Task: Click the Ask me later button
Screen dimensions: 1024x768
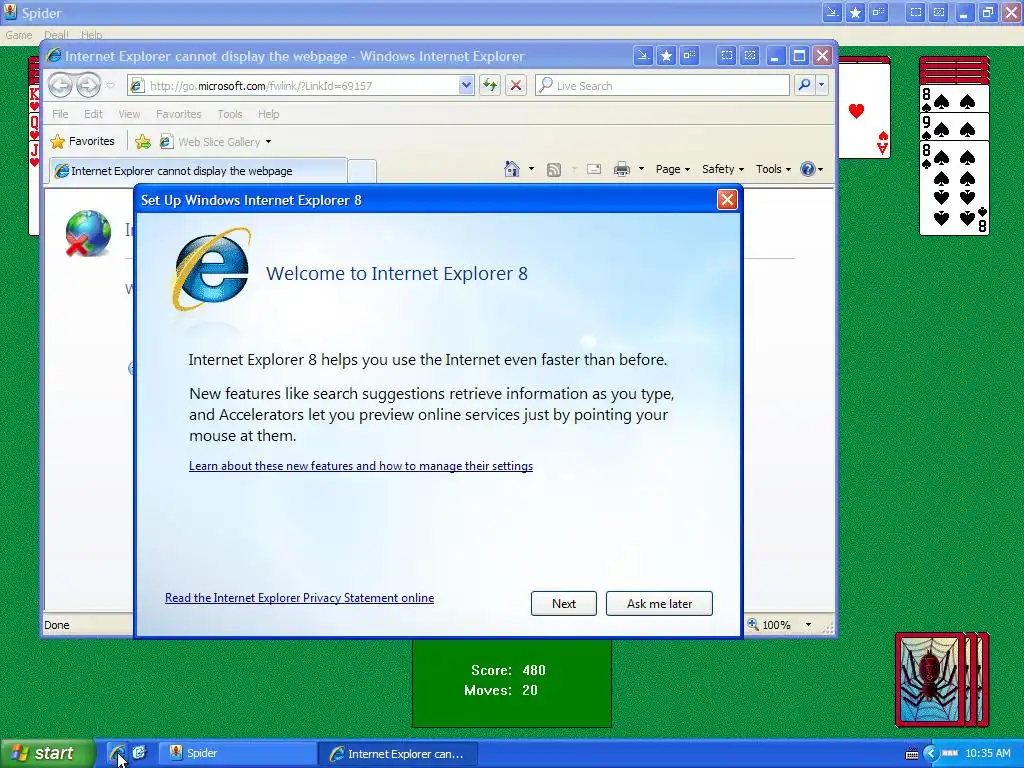Action: click(x=659, y=603)
